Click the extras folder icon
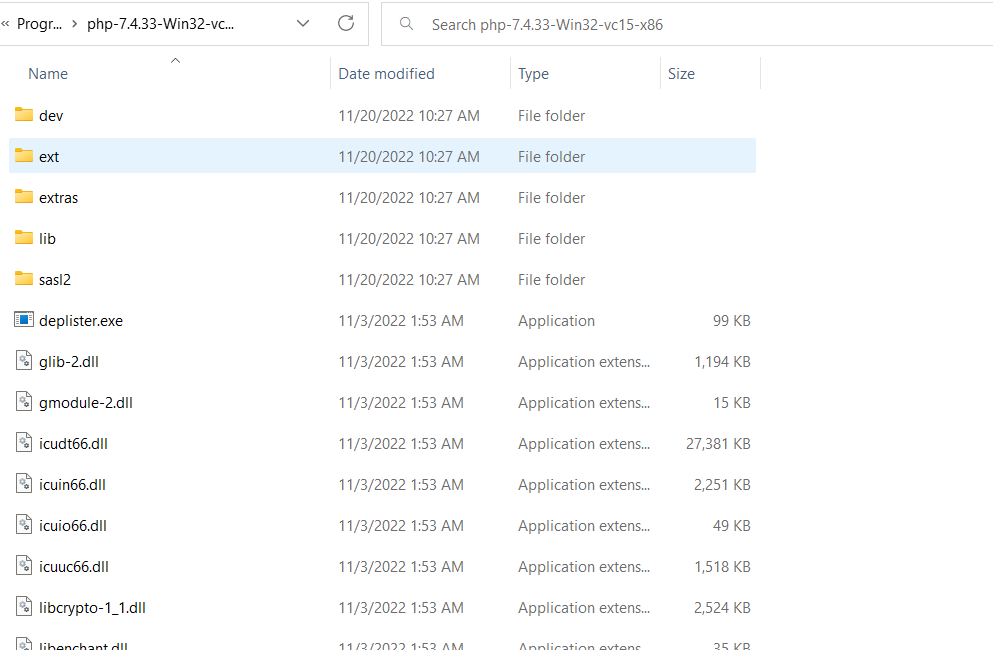Viewport: 993px width, 657px height. click(x=24, y=196)
